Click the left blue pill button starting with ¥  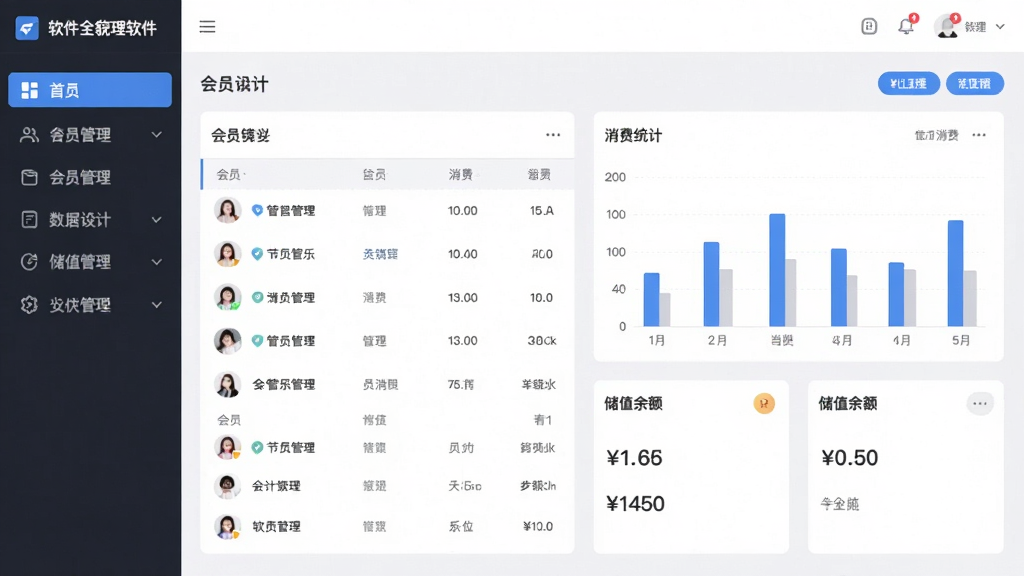908,84
